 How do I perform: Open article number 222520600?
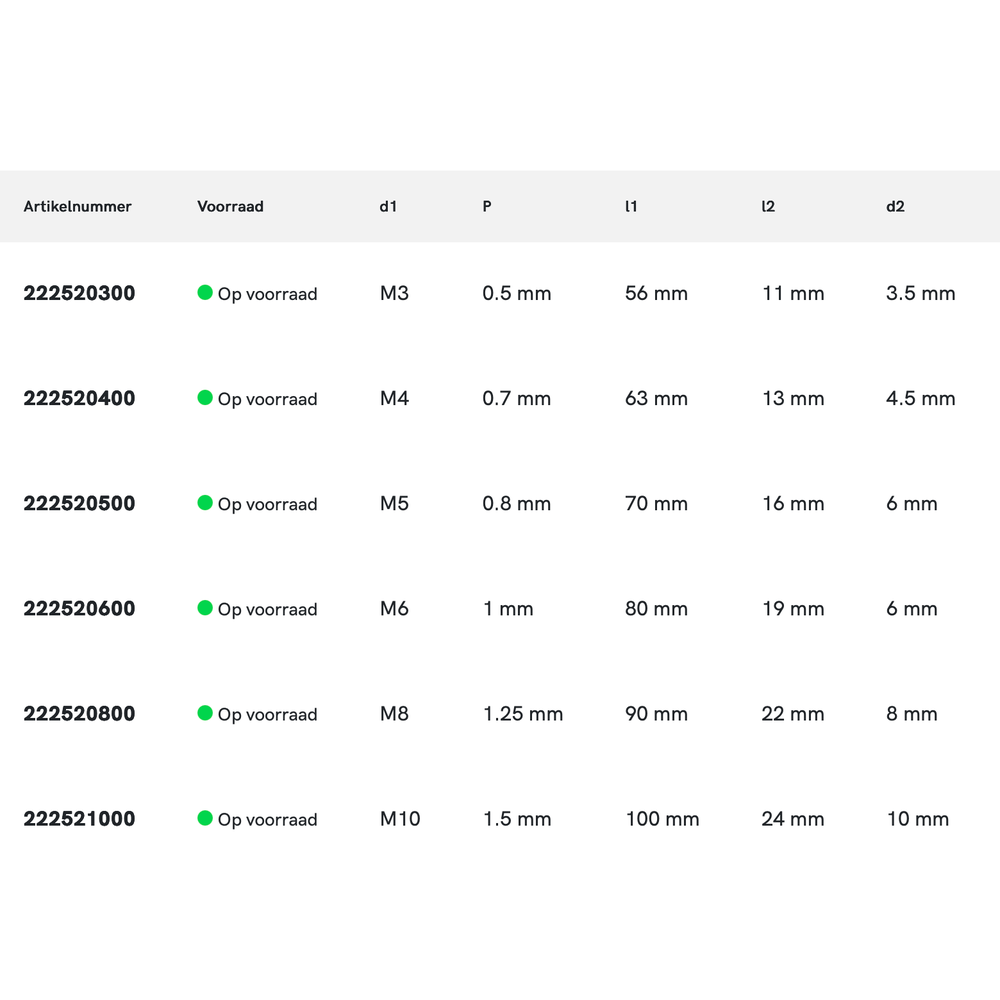[79, 608]
